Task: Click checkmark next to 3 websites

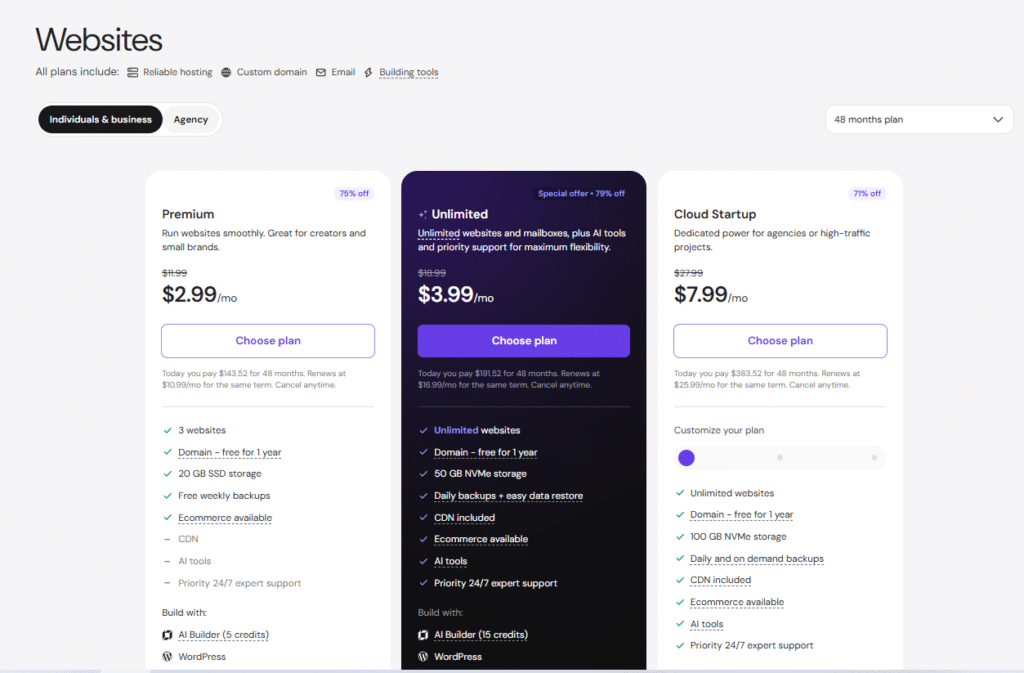Action: (x=167, y=430)
